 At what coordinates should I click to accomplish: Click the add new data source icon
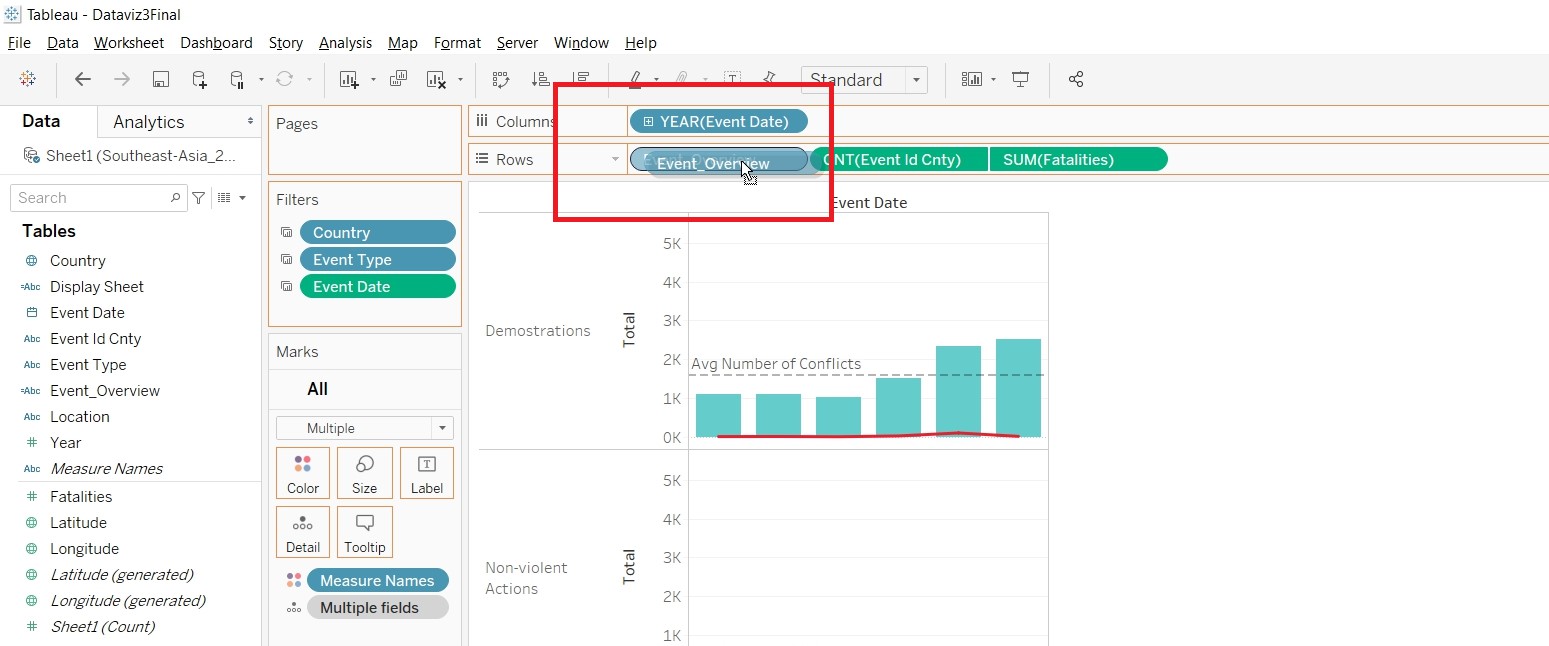(x=199, y=79)
